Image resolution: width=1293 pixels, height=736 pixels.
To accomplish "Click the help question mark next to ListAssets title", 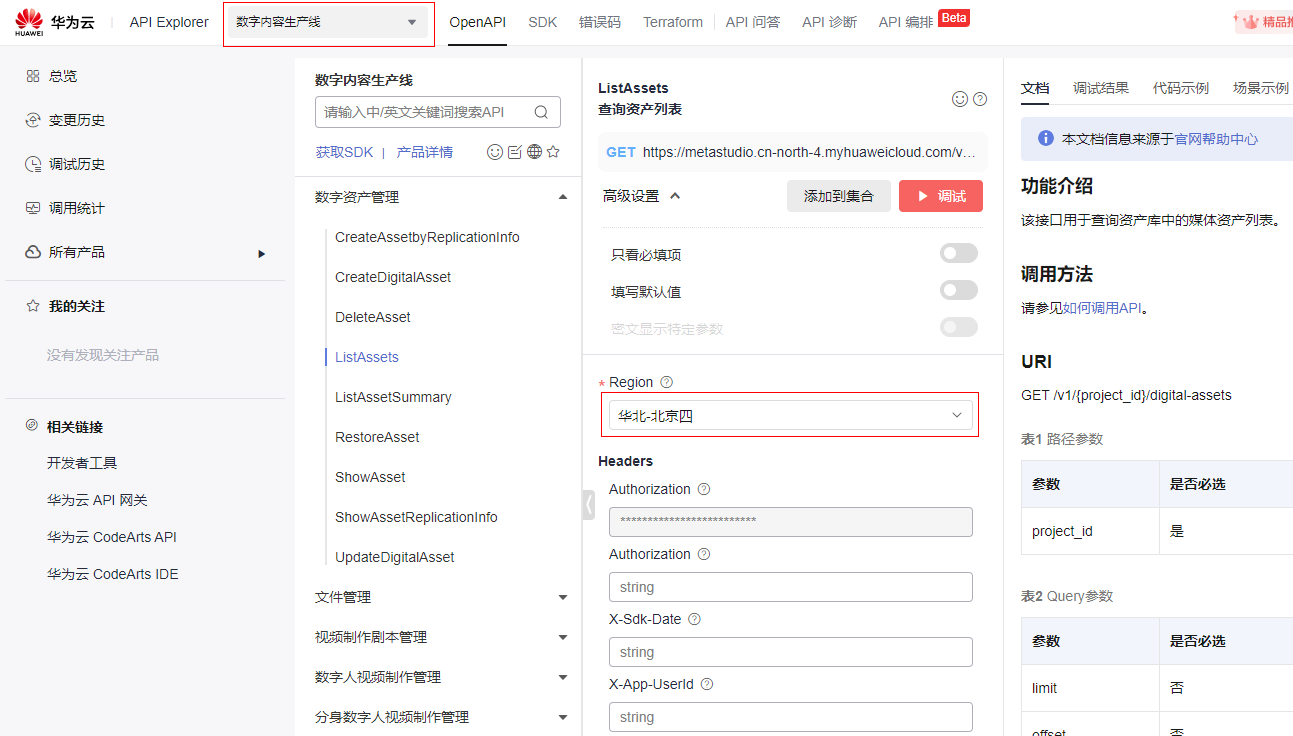I will click(x=980, y=99).
